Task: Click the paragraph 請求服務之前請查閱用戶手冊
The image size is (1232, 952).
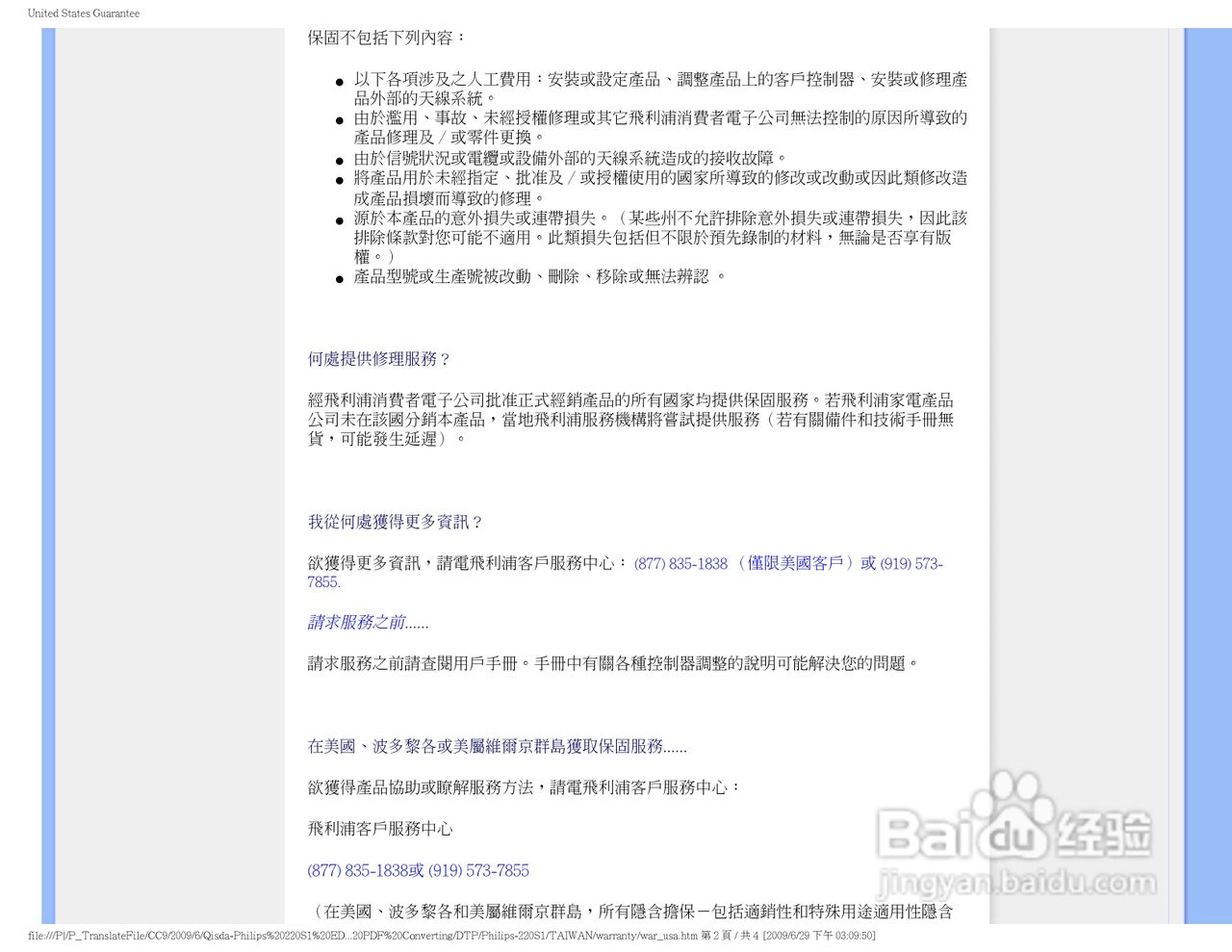Action: (x=614, y=664)
